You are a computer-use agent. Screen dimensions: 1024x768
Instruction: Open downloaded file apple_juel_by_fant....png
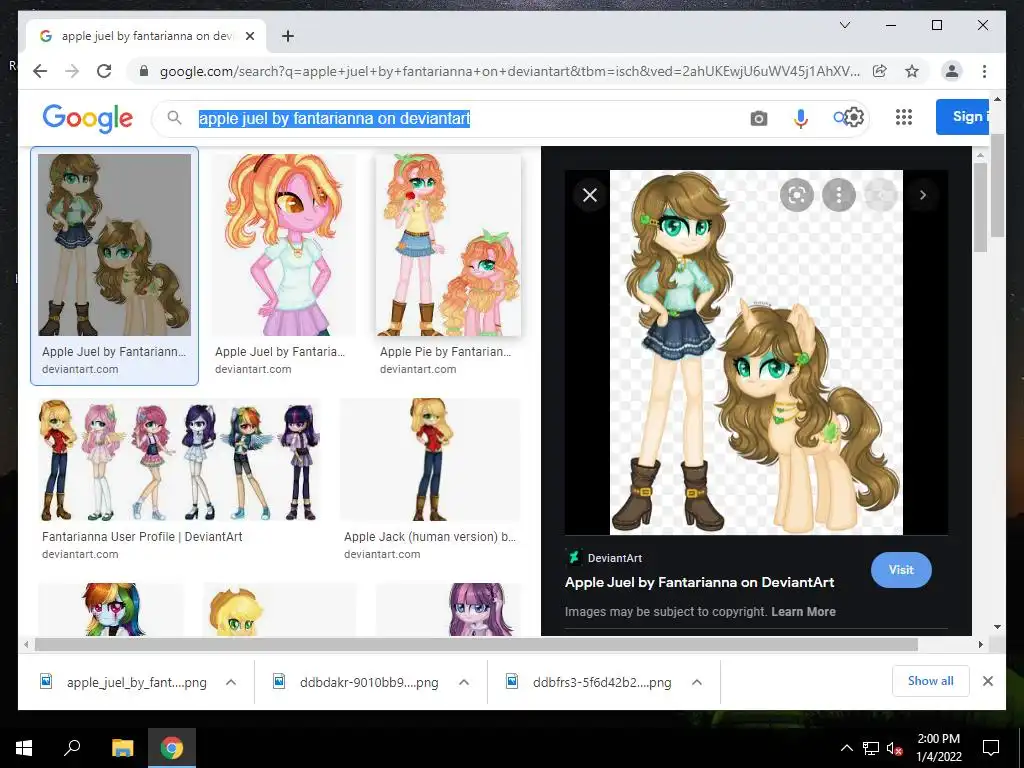pos(123,682)
